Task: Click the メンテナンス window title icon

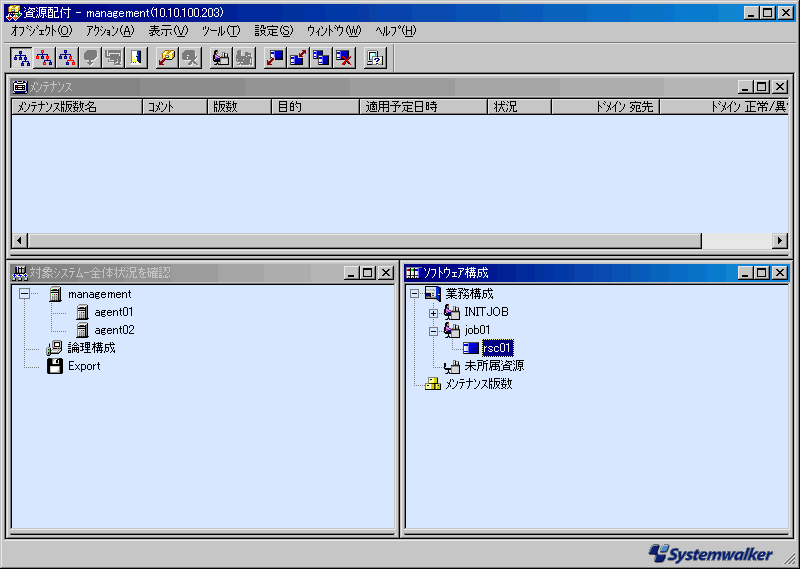Action: click(19, 87)
